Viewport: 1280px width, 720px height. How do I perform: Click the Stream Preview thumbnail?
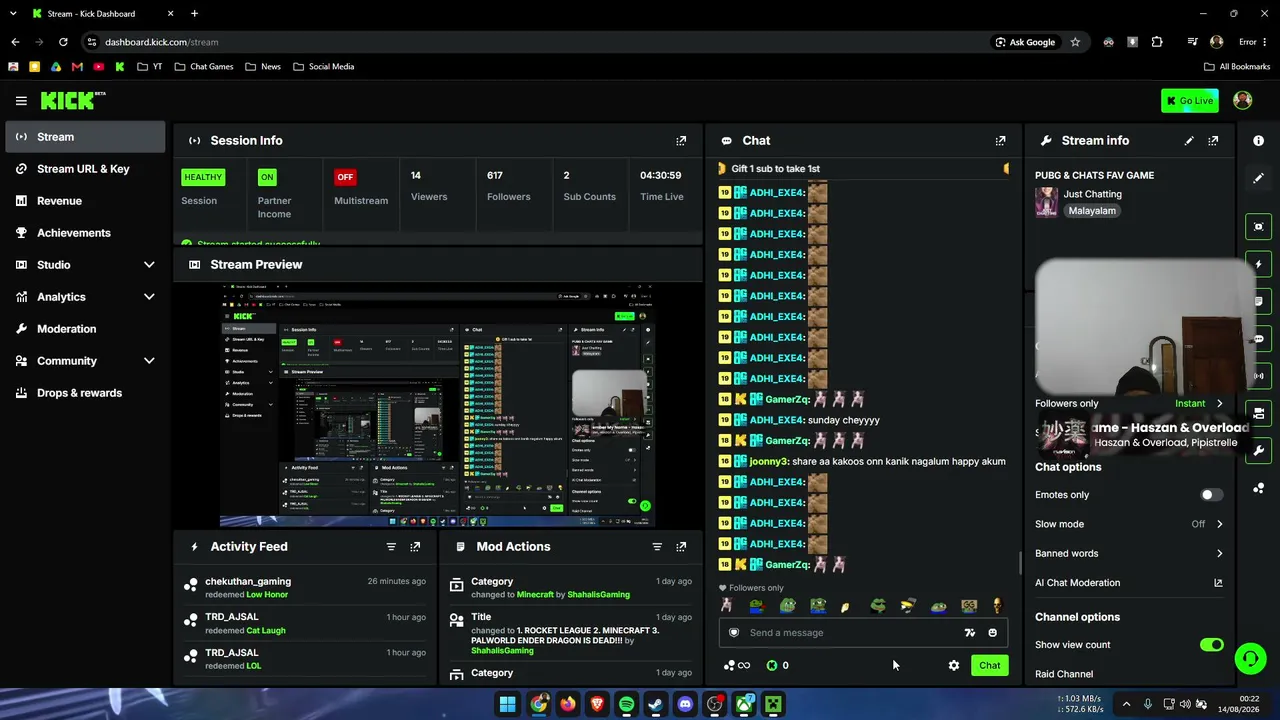click(437, 404)
